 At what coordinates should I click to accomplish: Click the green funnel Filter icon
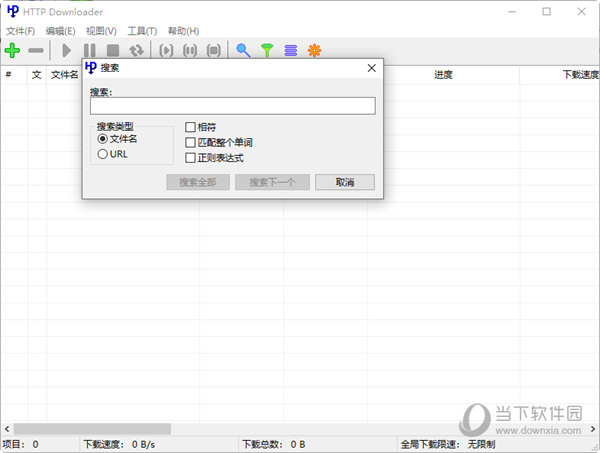267,51
